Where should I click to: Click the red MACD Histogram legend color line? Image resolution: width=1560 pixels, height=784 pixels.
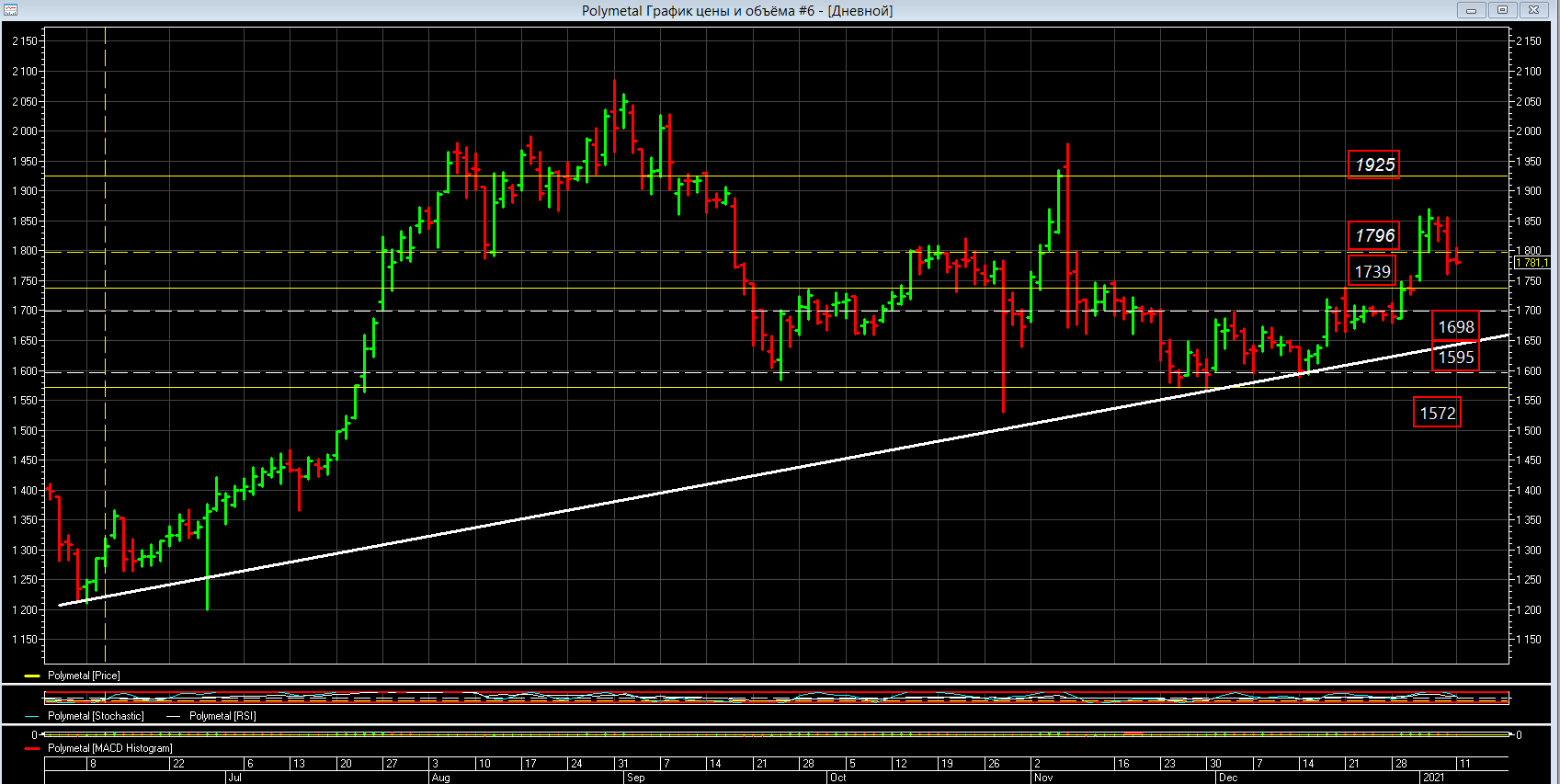coord(32,748)
